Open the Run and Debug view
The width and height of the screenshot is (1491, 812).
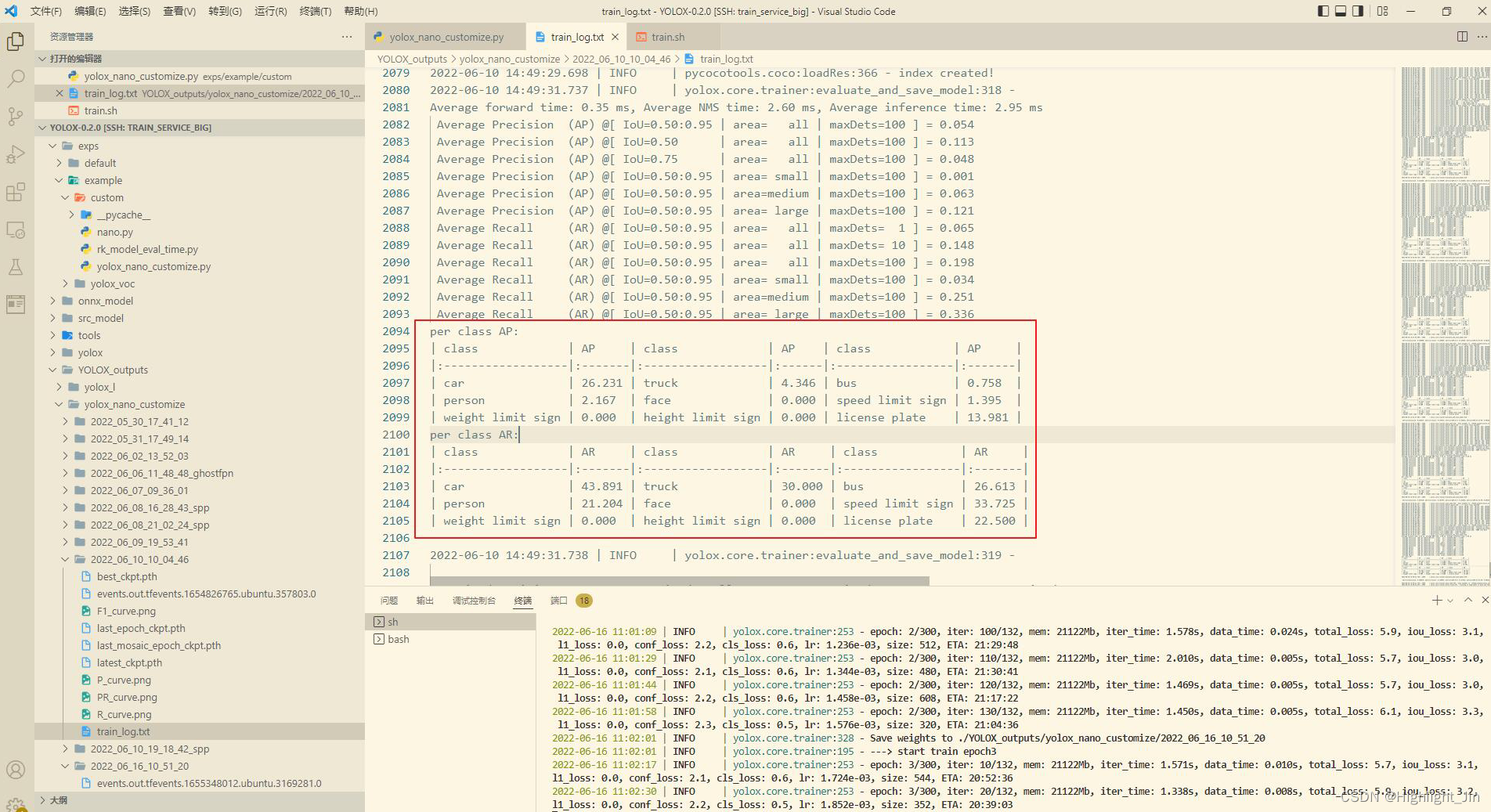coord(16,153)
